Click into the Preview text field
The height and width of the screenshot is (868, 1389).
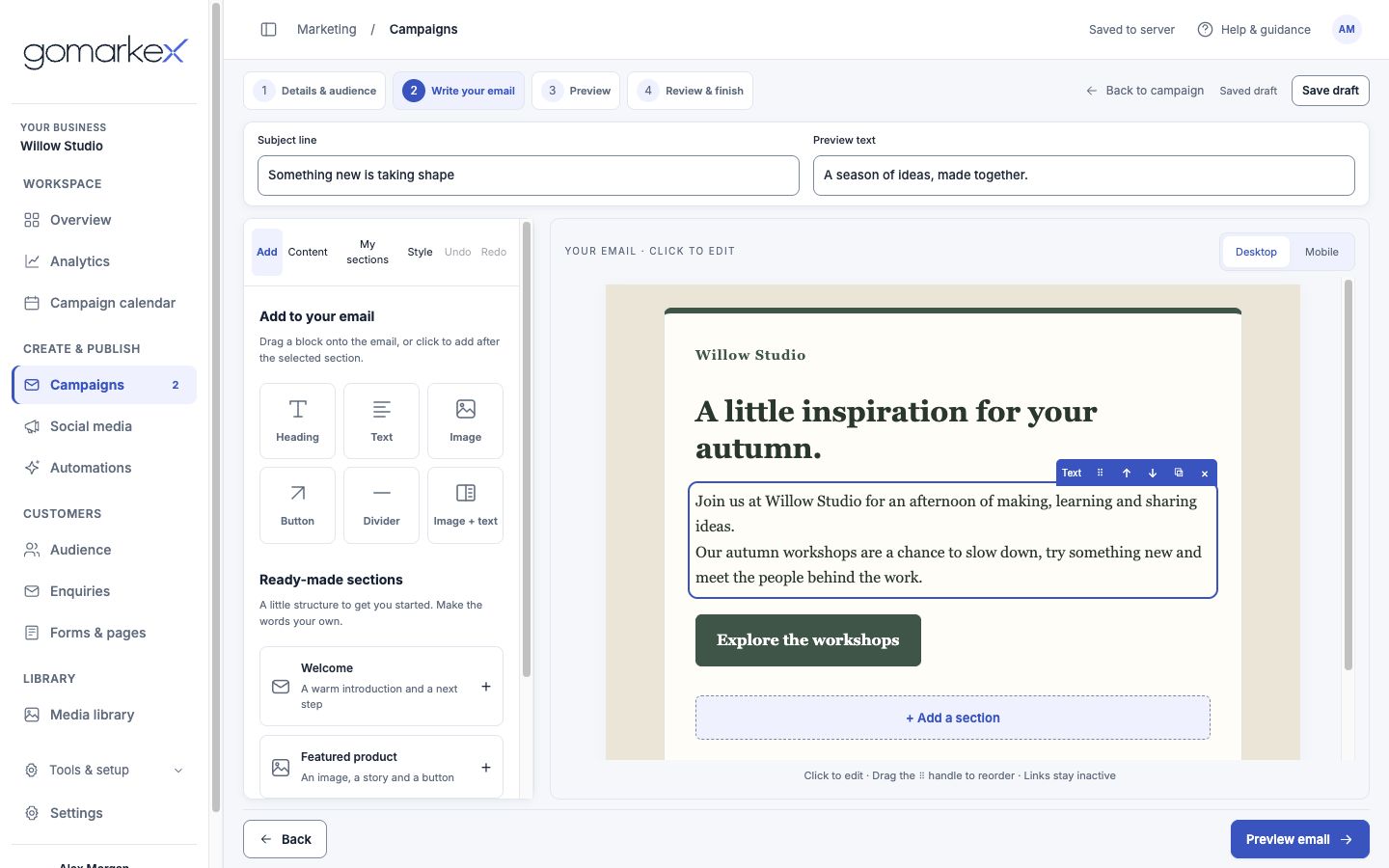pyautogui.click(x=1084, y=176)
